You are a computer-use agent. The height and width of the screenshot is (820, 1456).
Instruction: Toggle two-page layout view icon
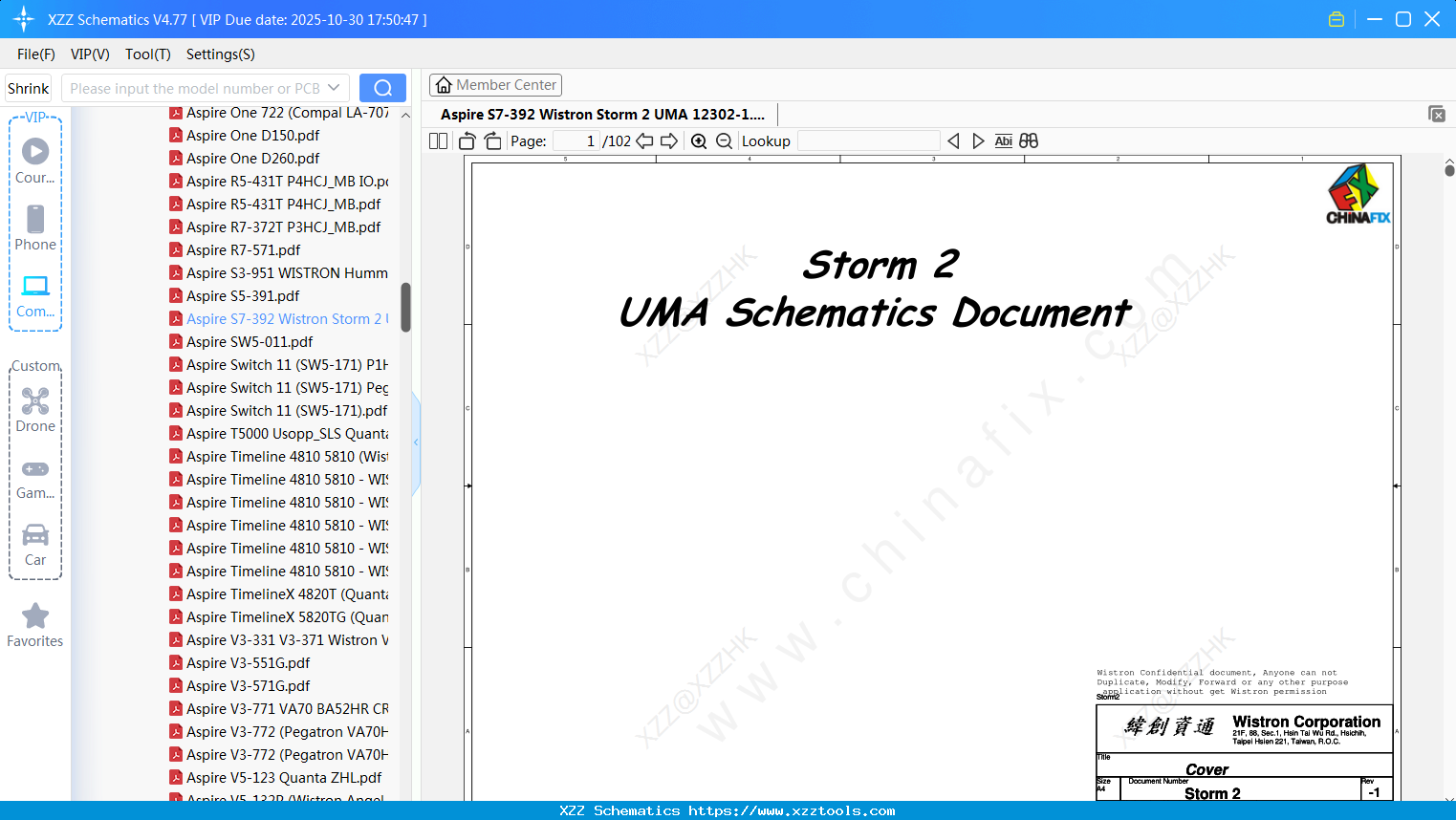pos(439,141)
